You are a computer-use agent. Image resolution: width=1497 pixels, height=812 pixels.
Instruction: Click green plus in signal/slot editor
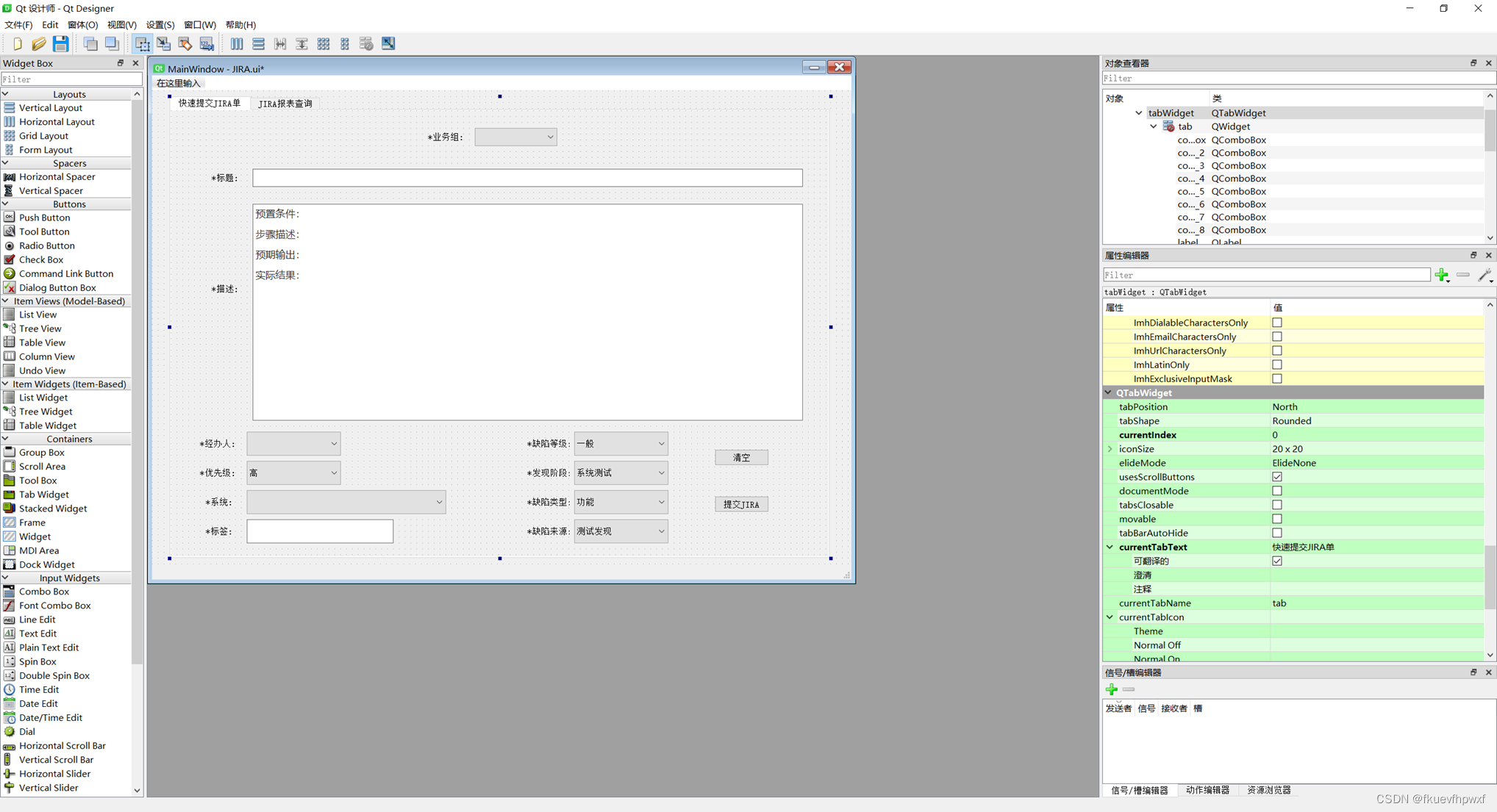click(1111, 689)
